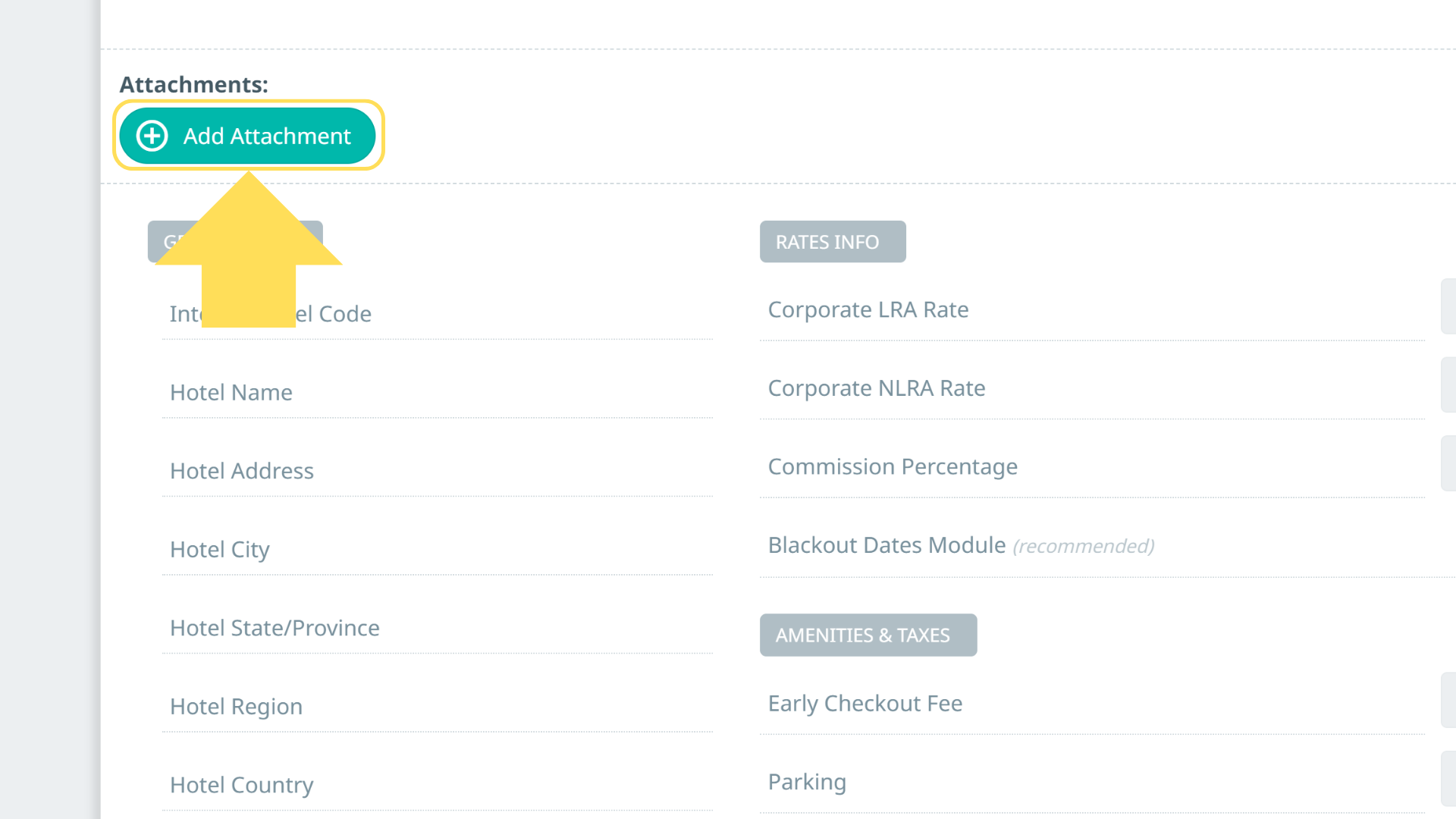Select the Corporate NLRA Rate row
The height and width of the screenshot is (819, 1456).
tap(876, 388)
